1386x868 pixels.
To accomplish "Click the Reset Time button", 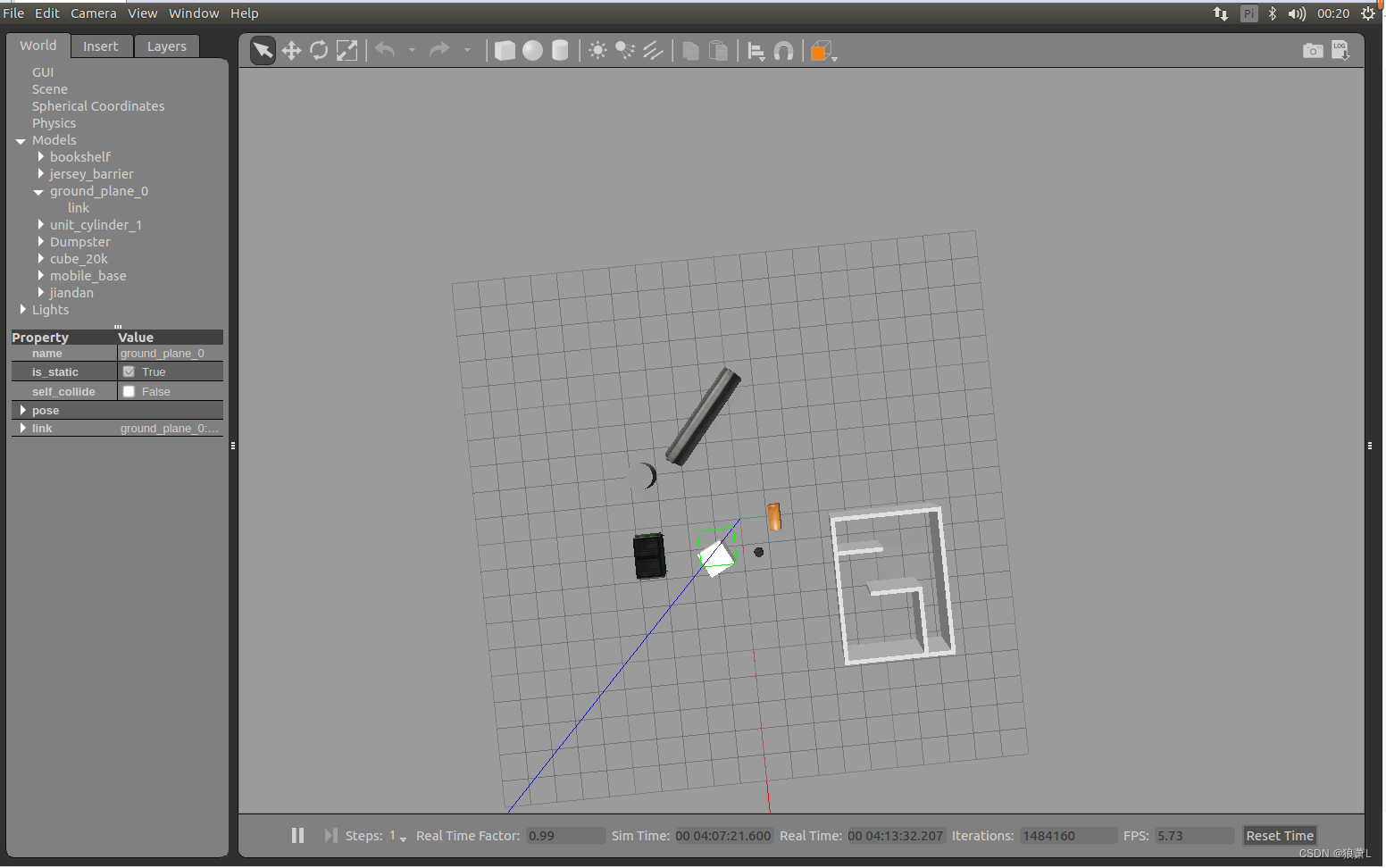I will click(1279, 835).
